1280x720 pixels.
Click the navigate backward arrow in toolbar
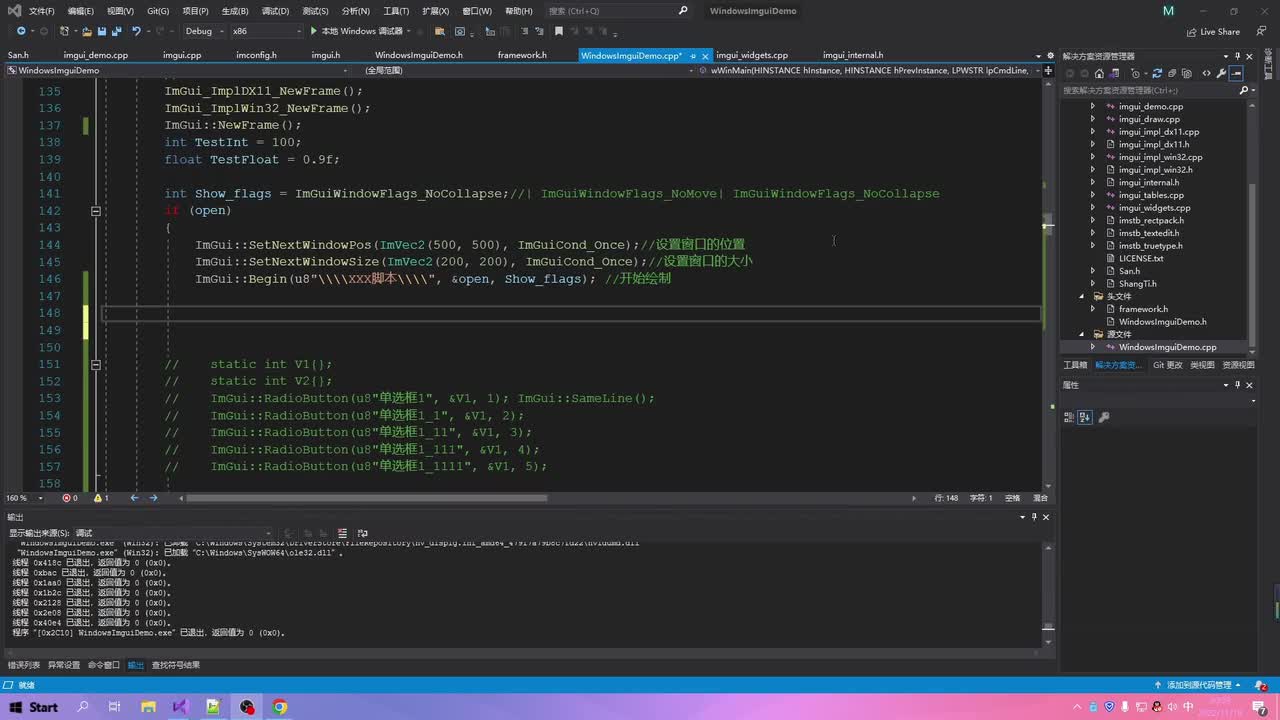(21, 31)
